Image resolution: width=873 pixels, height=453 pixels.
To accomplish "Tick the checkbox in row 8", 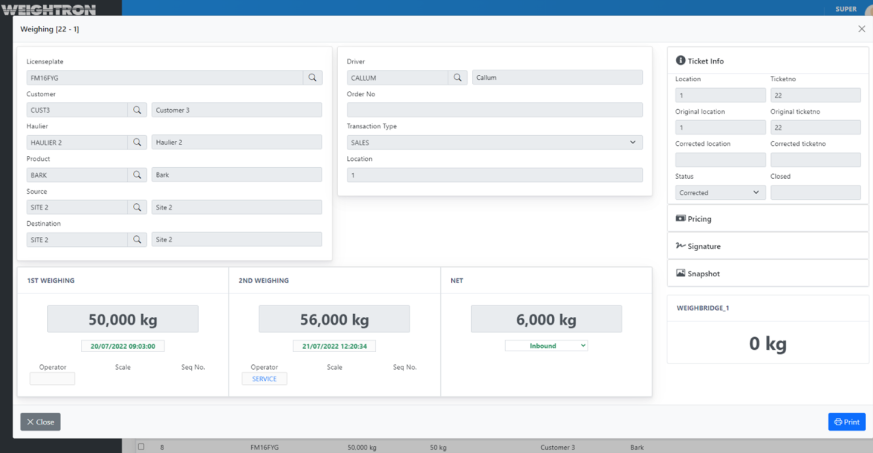I will click(141, 446).
